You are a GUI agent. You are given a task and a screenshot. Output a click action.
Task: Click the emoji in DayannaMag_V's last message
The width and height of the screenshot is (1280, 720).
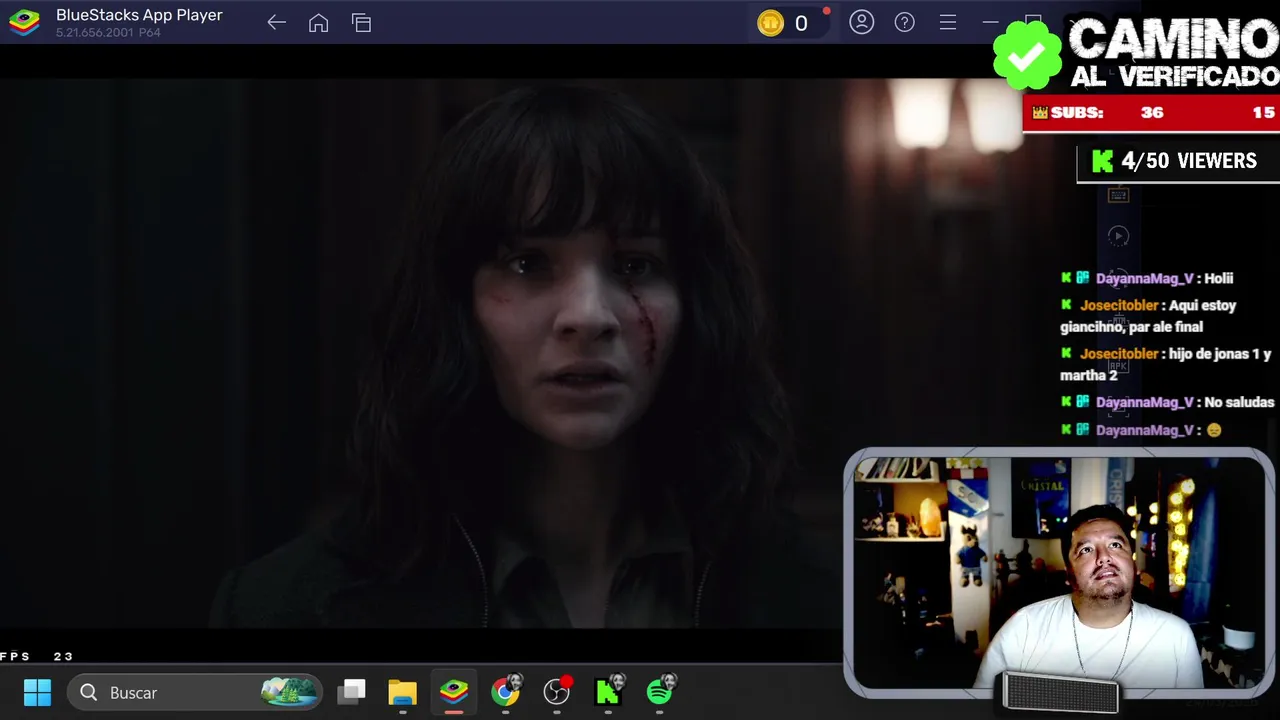(1214, 430)
